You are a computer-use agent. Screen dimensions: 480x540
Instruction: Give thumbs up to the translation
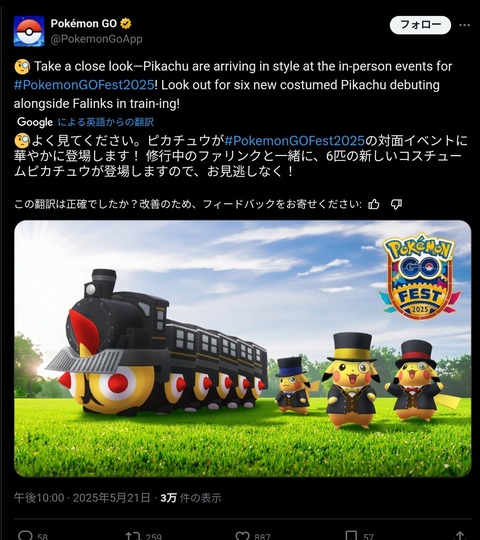(374, 204)
